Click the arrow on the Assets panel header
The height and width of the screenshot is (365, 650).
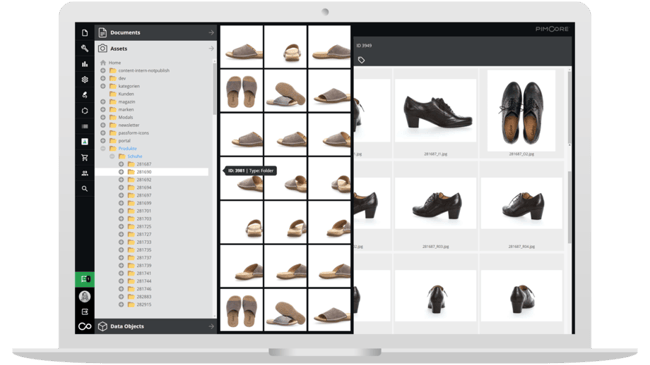click(x=211, y=49)
